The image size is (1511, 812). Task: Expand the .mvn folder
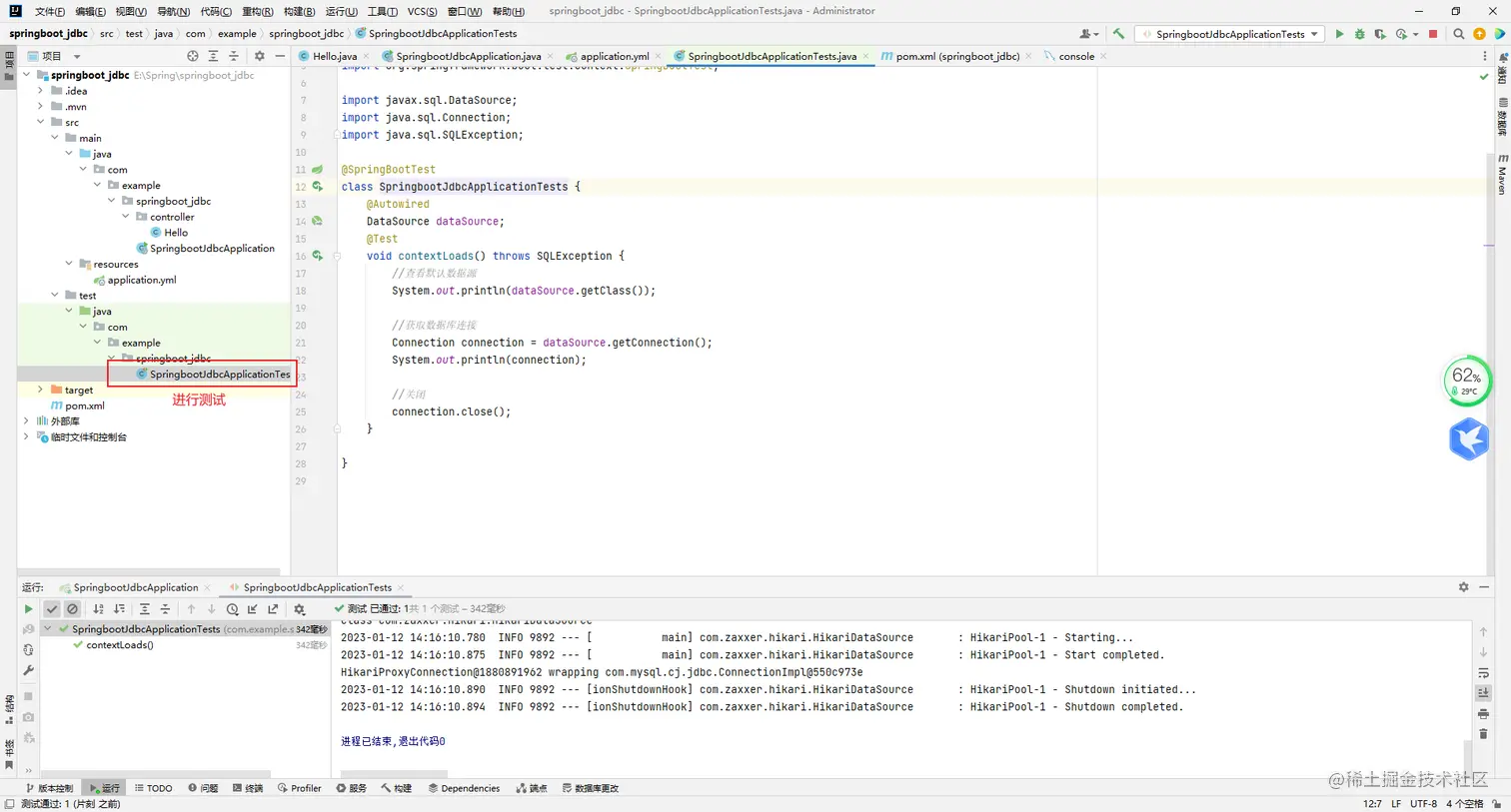[x=41, y=107]
